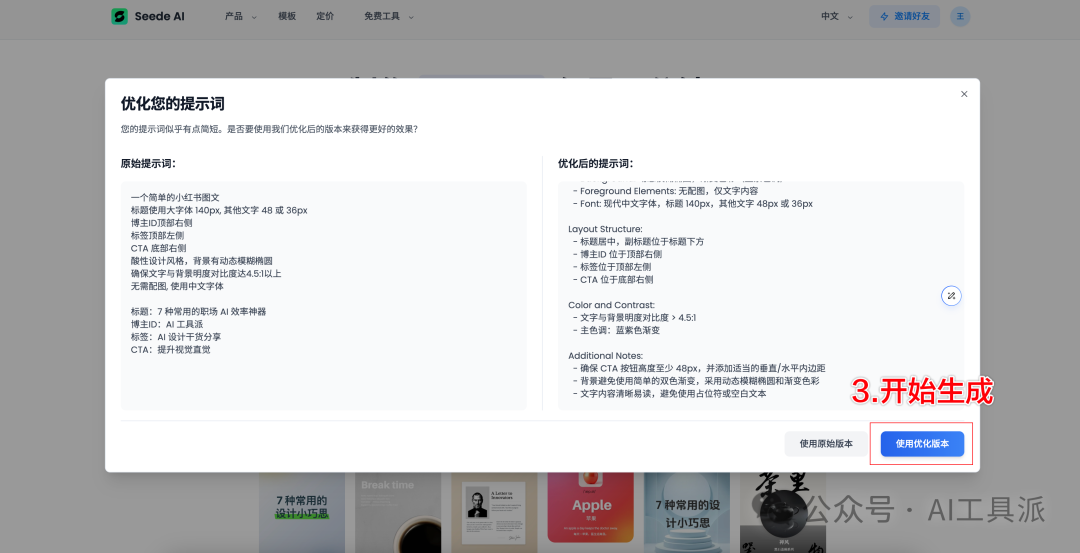This screenshot has width=1080, height=553.
Task: Click the 邀请好友 button
Action: (904, 17)
